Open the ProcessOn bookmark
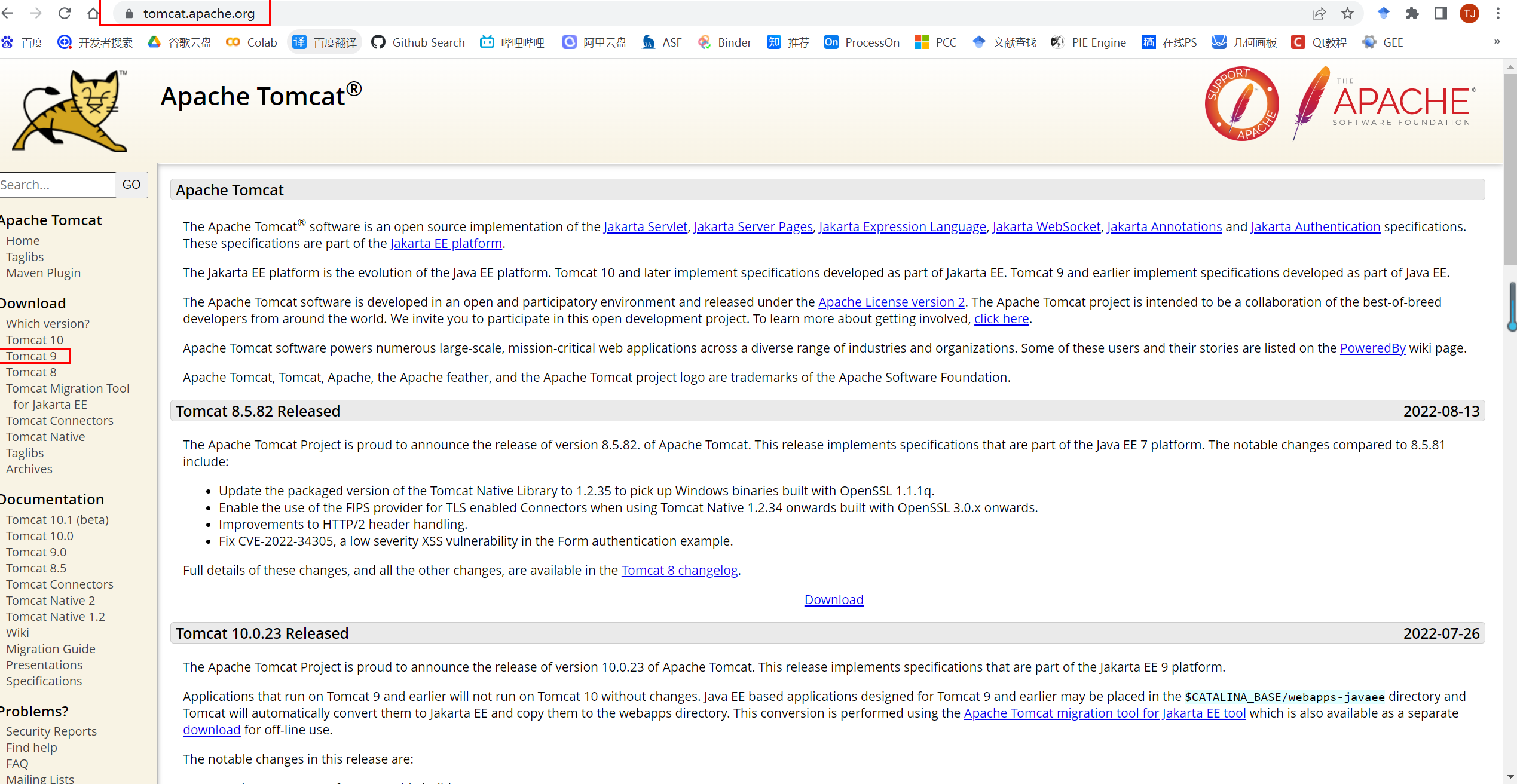The image size is (1517, 784). coord(861,42)
